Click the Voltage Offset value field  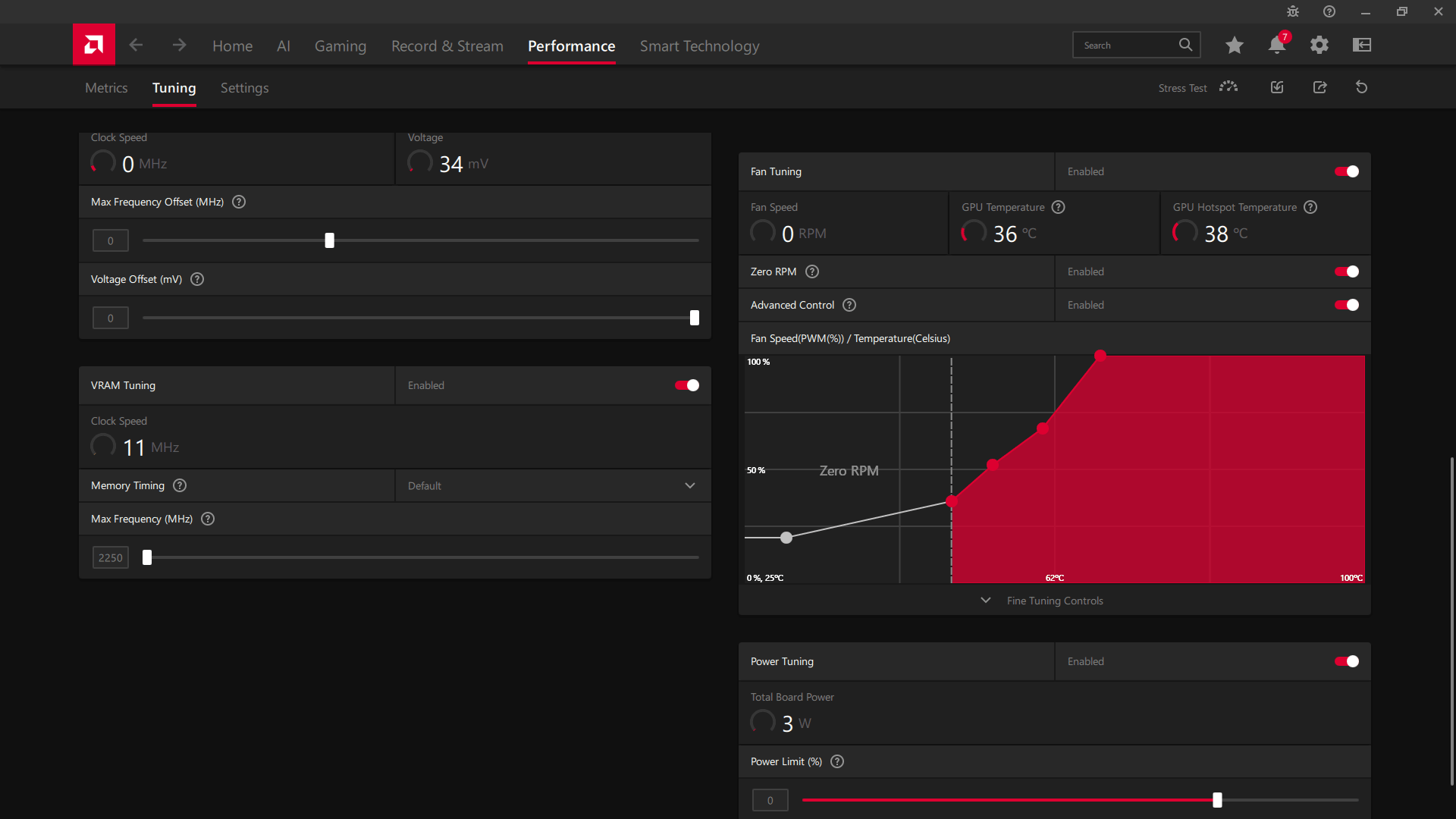coord(111,318)
